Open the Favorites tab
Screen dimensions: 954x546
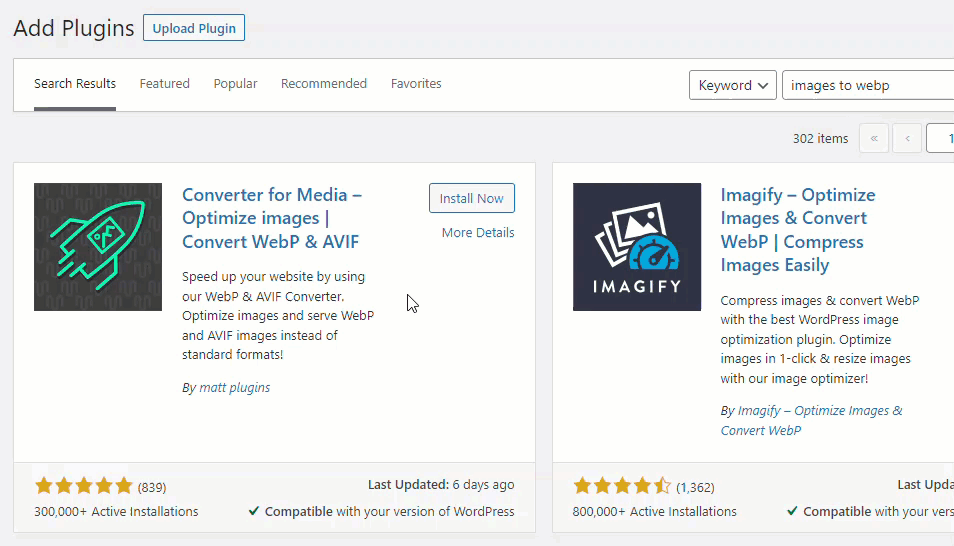[x=416, y=84]
